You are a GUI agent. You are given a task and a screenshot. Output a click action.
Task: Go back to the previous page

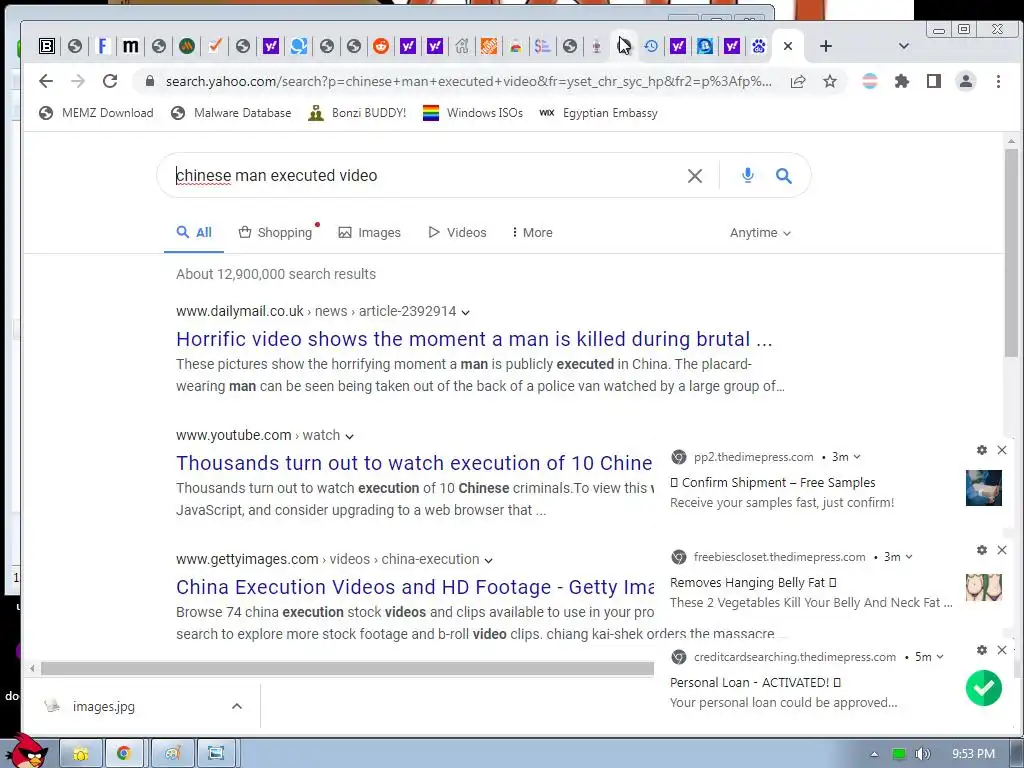[46, 81]
